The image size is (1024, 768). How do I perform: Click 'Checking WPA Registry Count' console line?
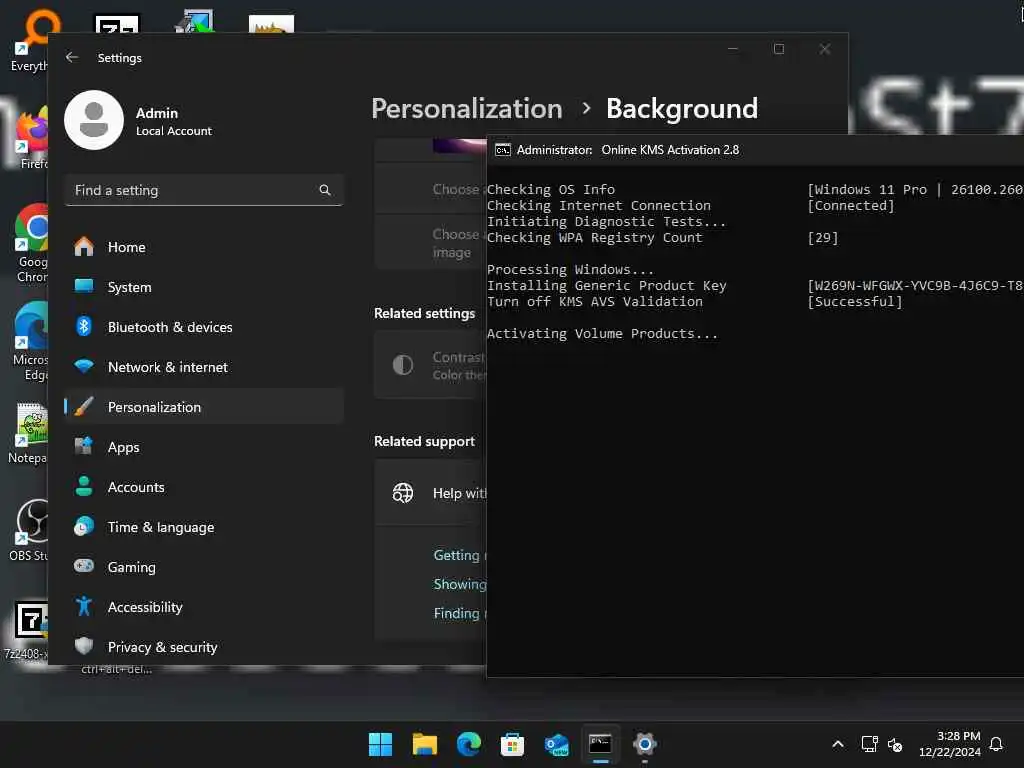pos(594,238)
